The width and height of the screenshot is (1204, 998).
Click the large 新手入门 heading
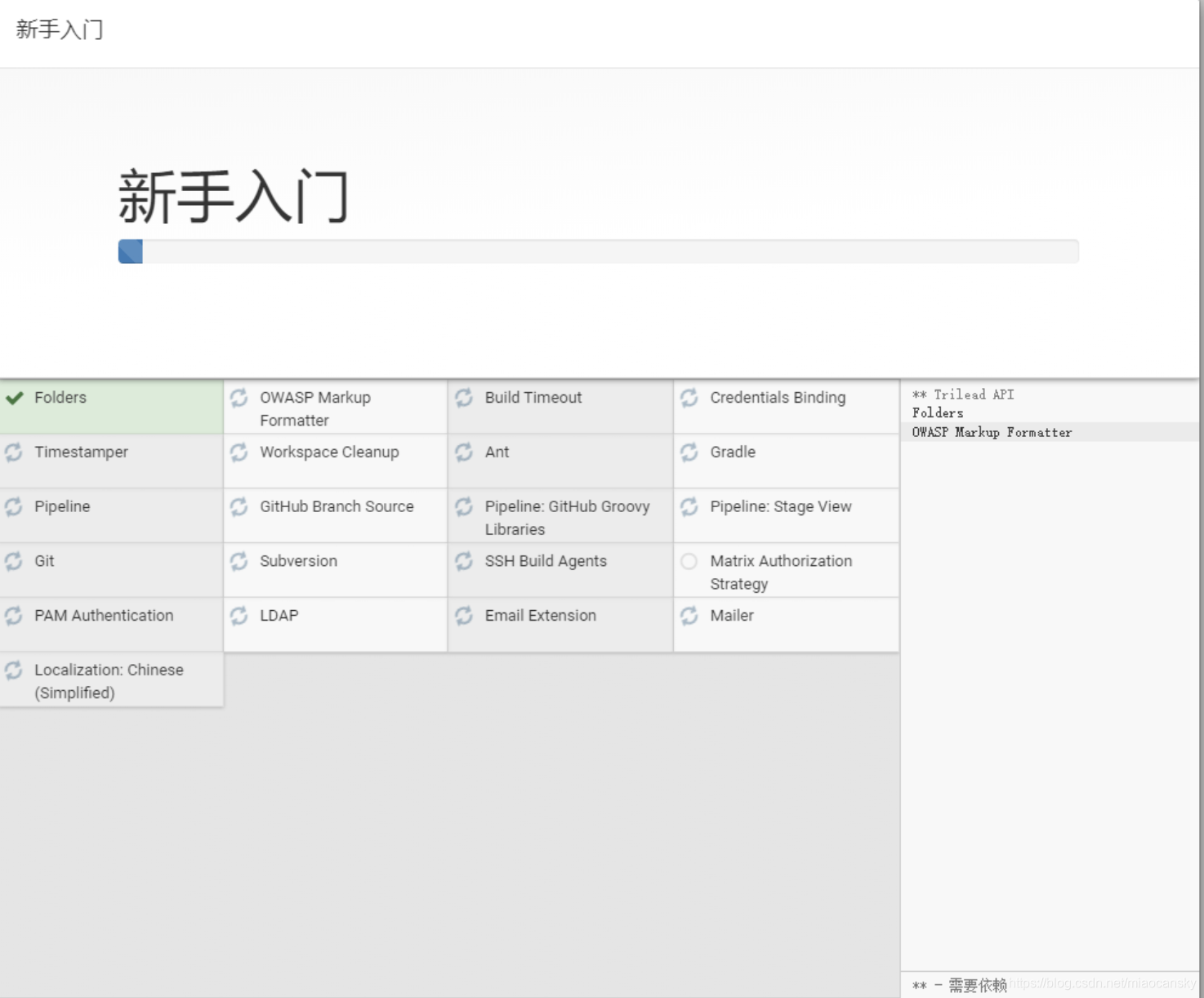click(x=234, y=197)
